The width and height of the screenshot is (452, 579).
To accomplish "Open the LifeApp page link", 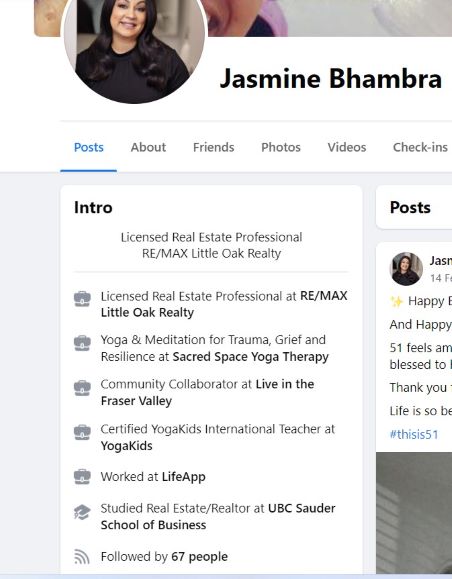I will 184,477.
